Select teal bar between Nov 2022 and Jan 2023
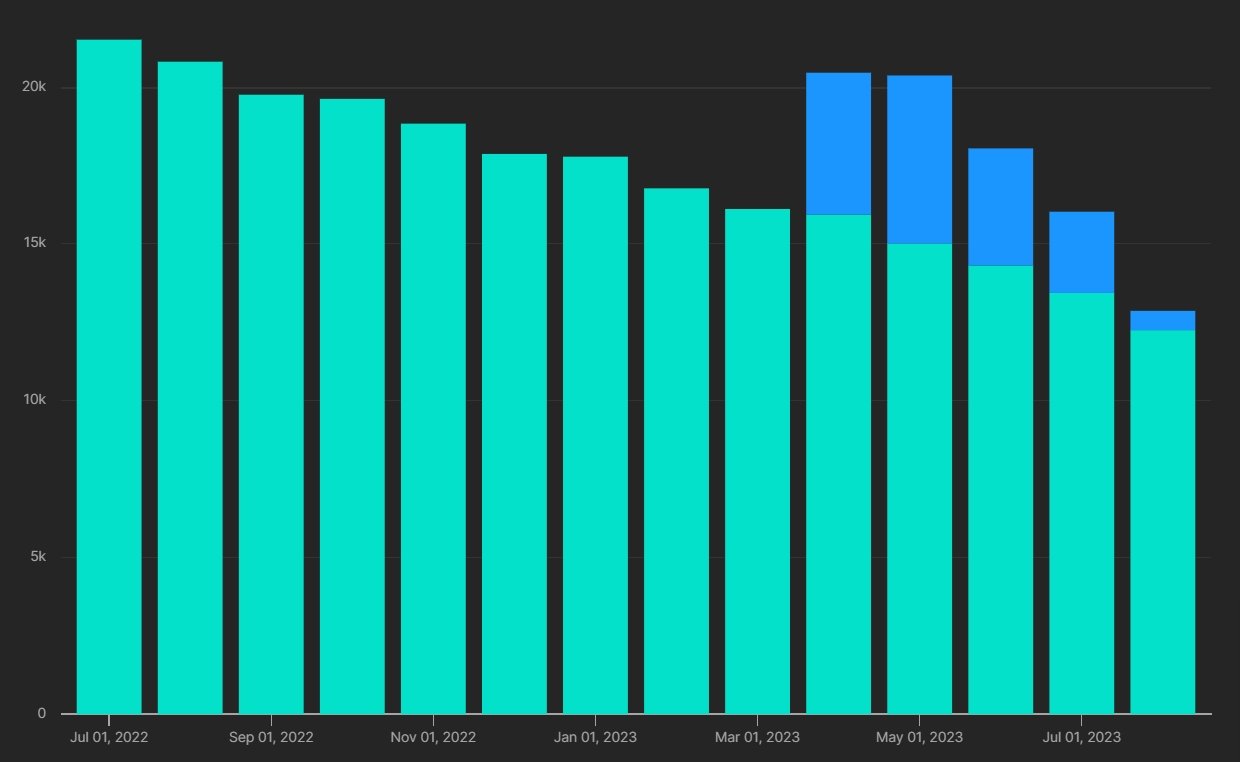This screenshot has height=762, width=1240. (514, 433)
